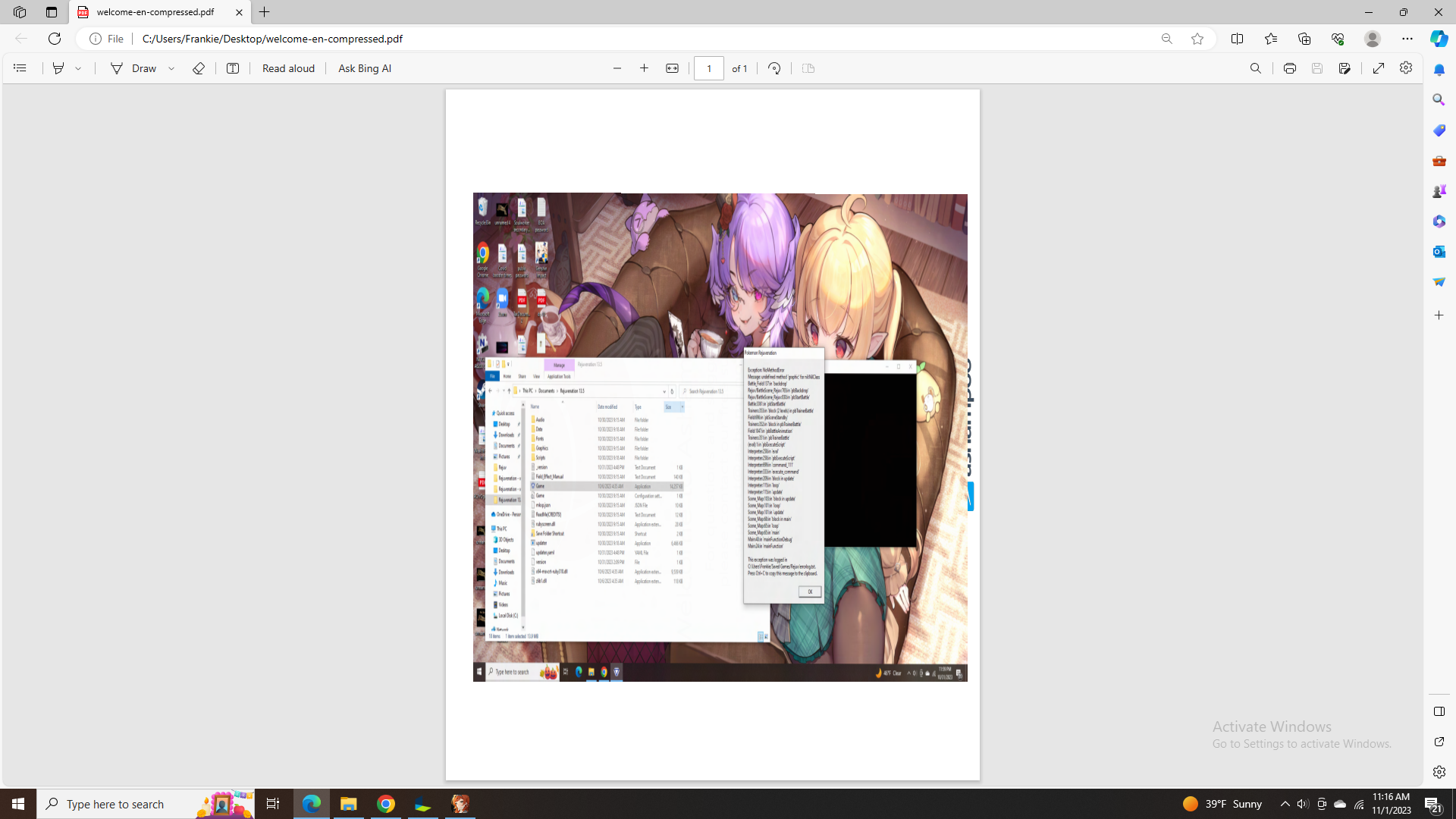Click the address bar with PDF path

pyautogui.click(x=645, y=39)
